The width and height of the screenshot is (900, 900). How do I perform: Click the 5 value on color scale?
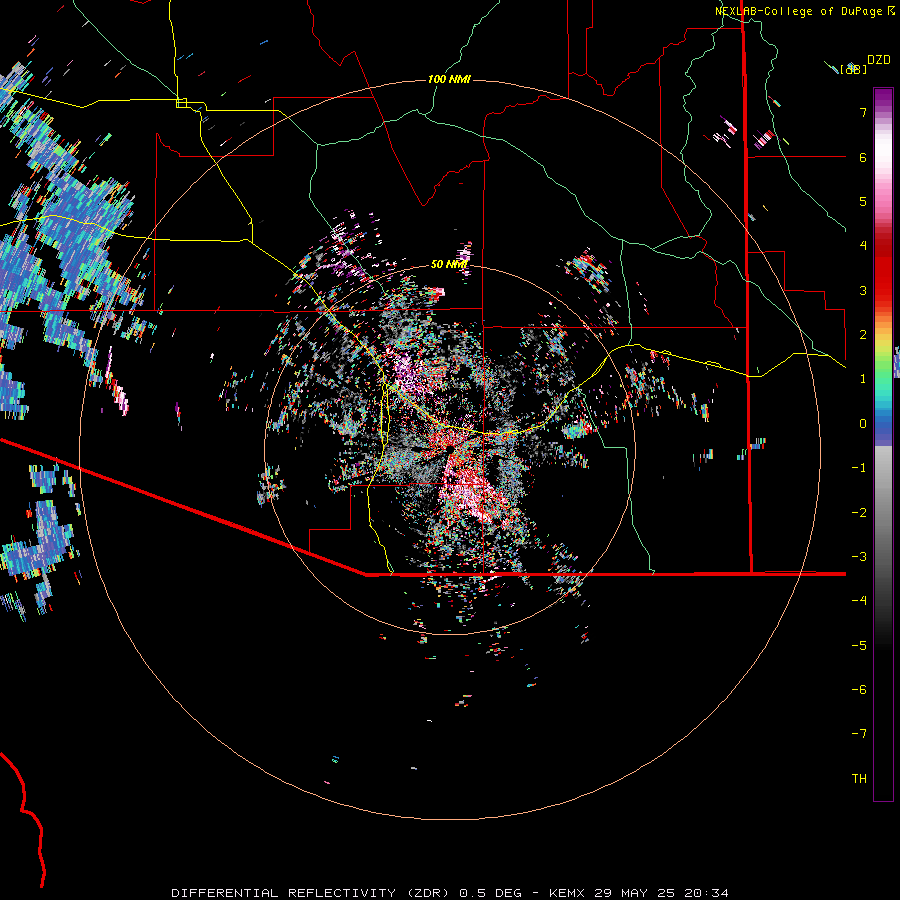point(863,201)
